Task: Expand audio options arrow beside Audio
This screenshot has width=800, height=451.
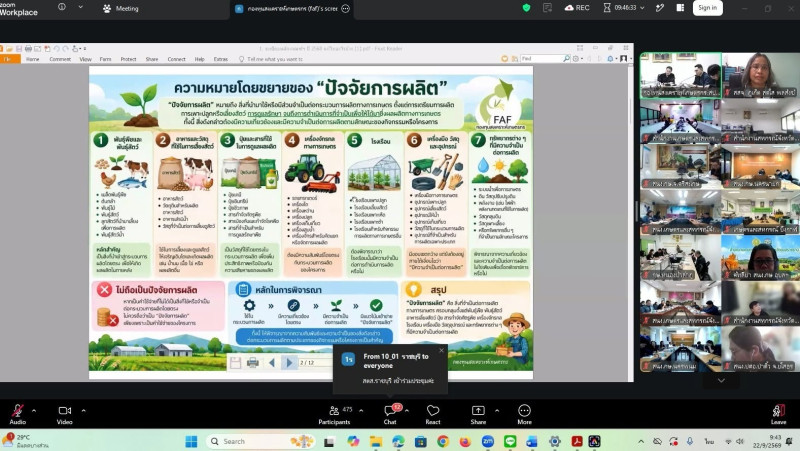Action: pos(34,410)
